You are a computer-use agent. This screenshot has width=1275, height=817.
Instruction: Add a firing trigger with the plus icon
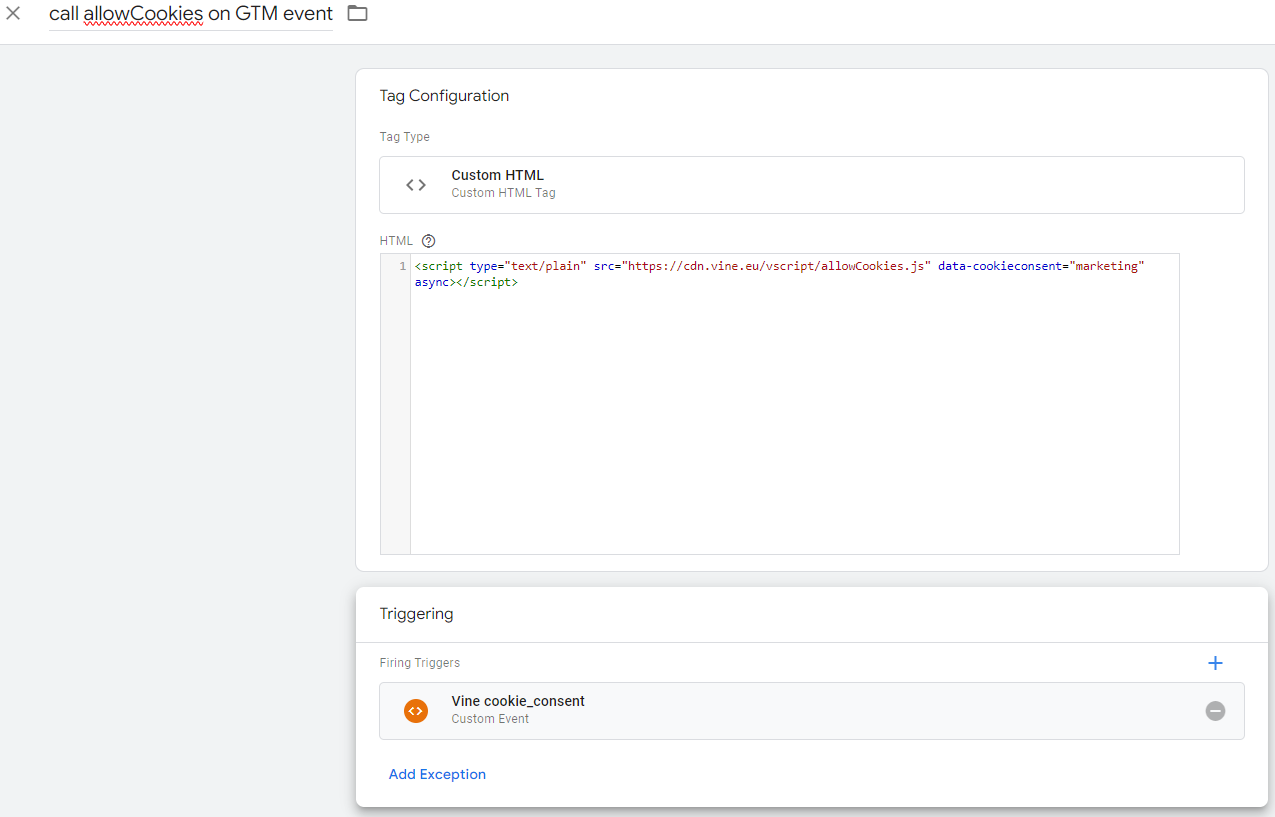click(x=1215, y=663)
